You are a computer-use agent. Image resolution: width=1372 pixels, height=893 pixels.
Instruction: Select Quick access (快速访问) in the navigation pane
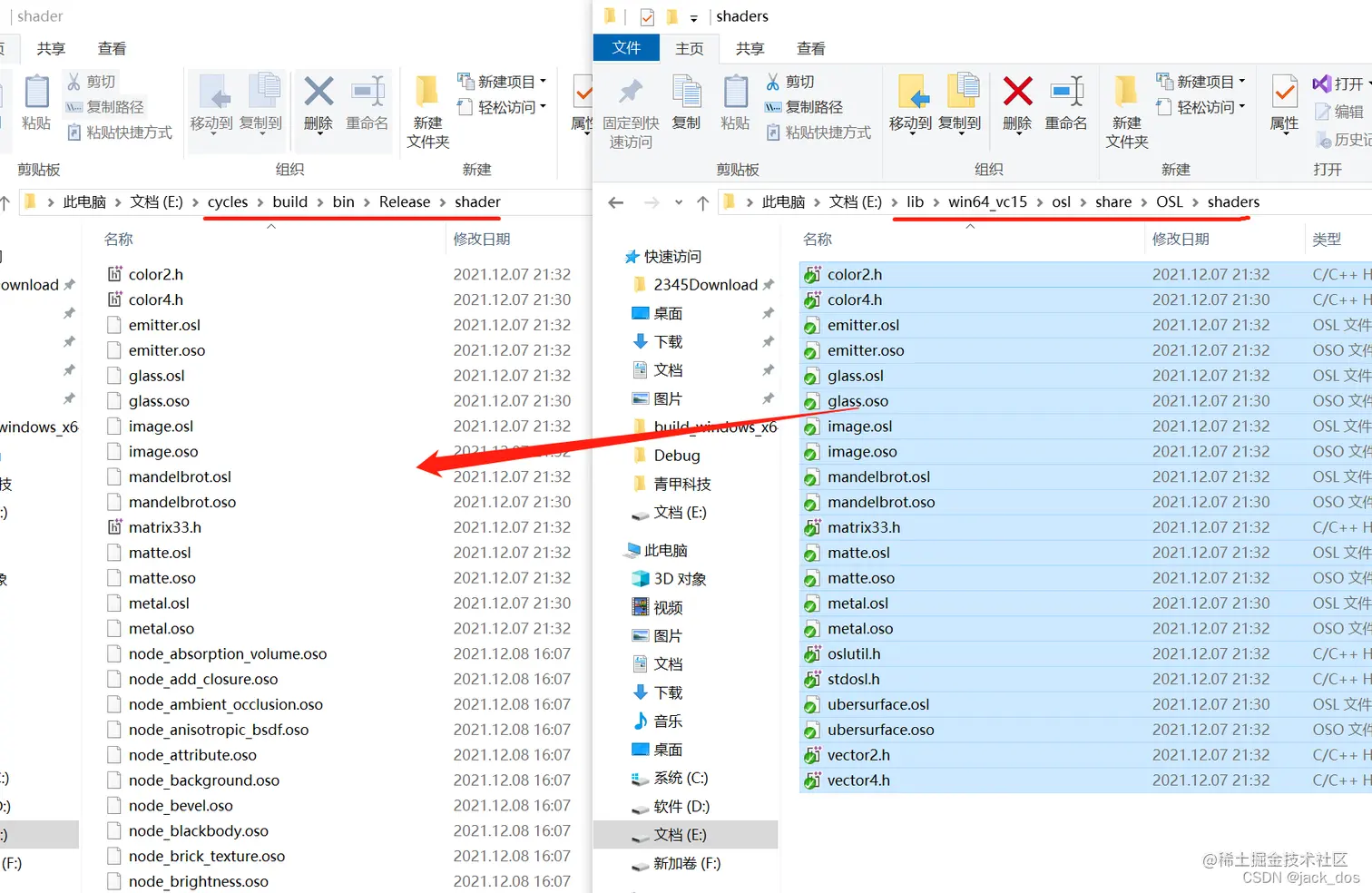(x=663, y=257)
